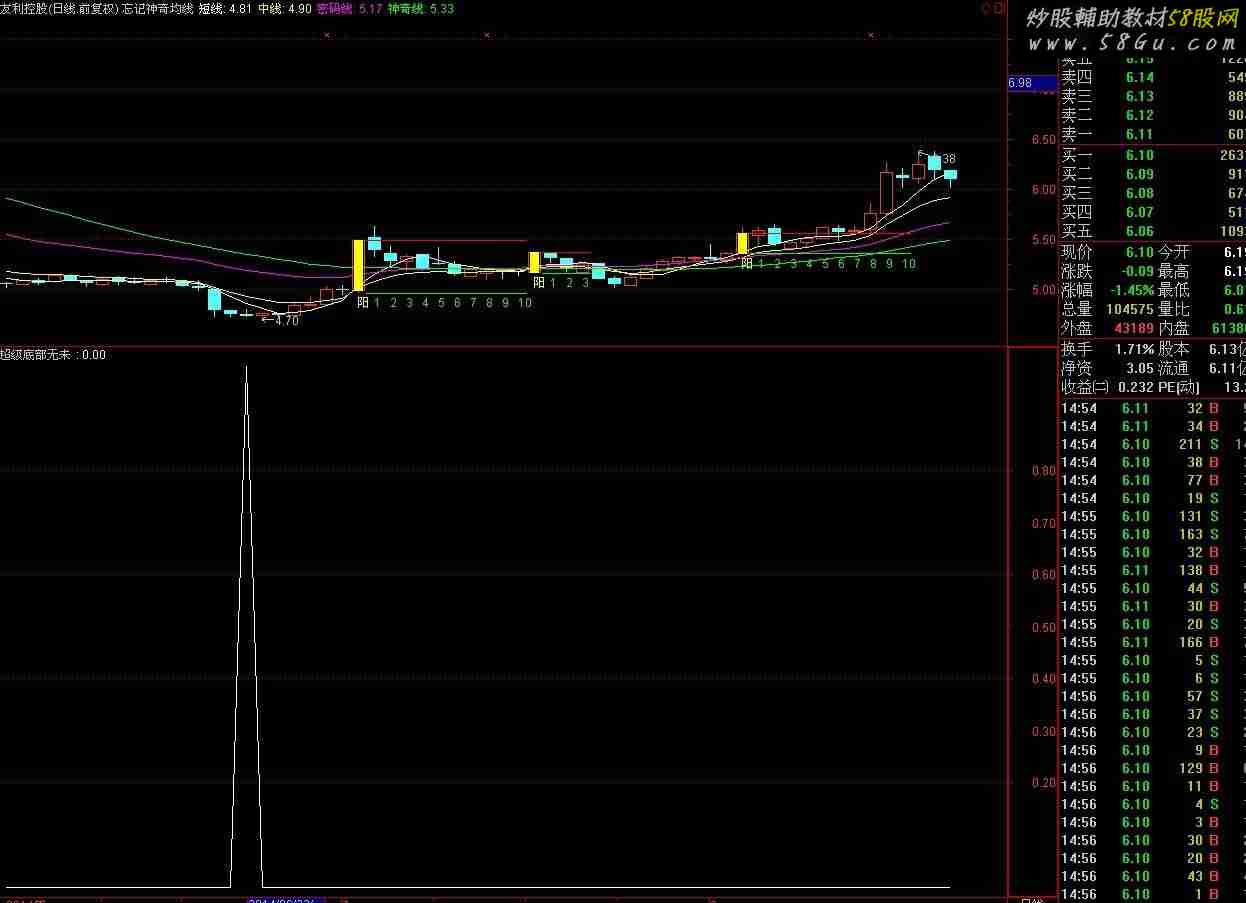Click the 换手 1.71% turnover value
The width and height of the screenshot is (1246, 903).
point(1135,349)
